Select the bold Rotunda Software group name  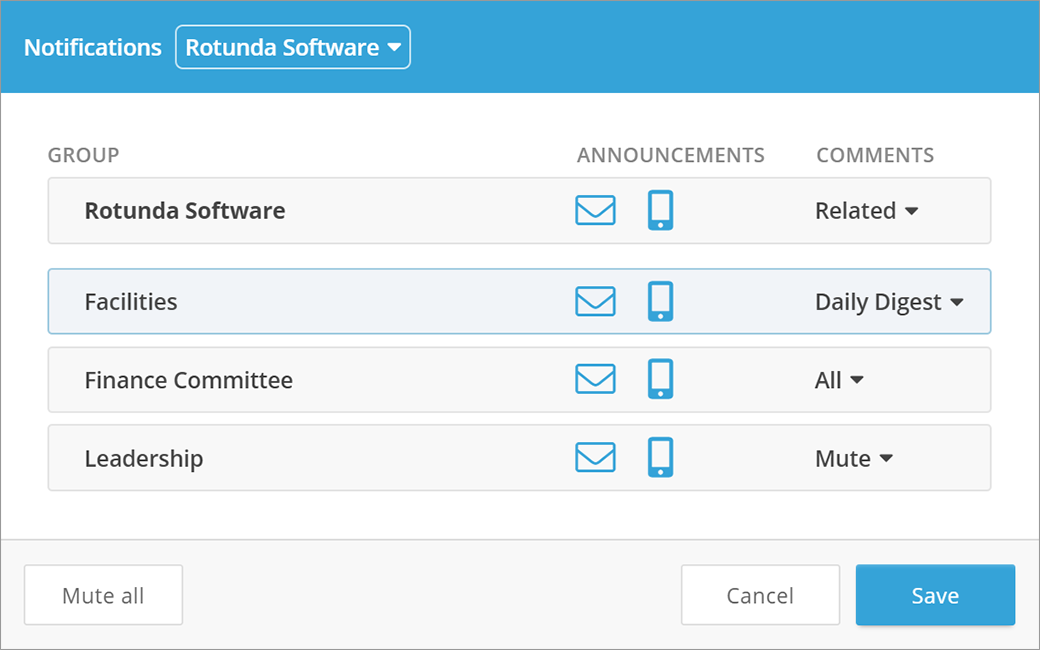point(185,210)
